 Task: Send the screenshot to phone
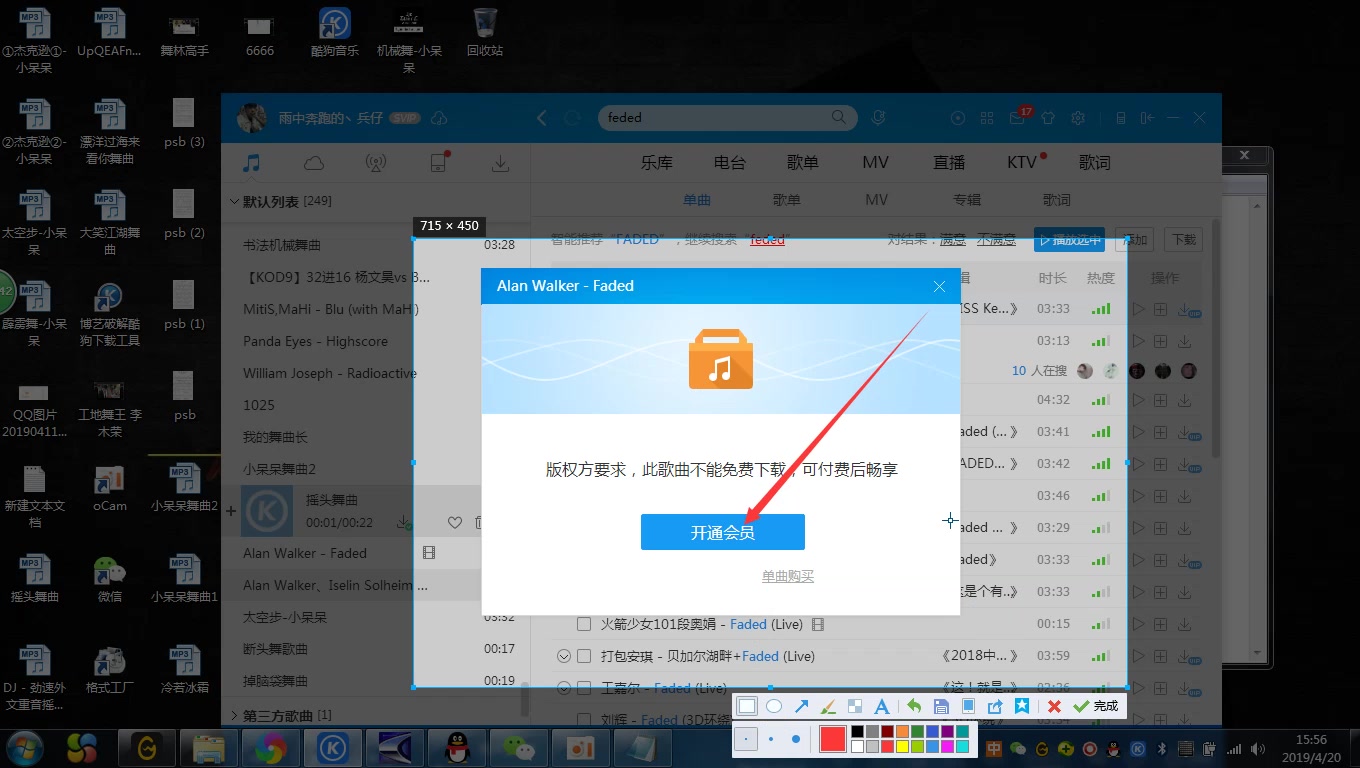tap(968, 706)
